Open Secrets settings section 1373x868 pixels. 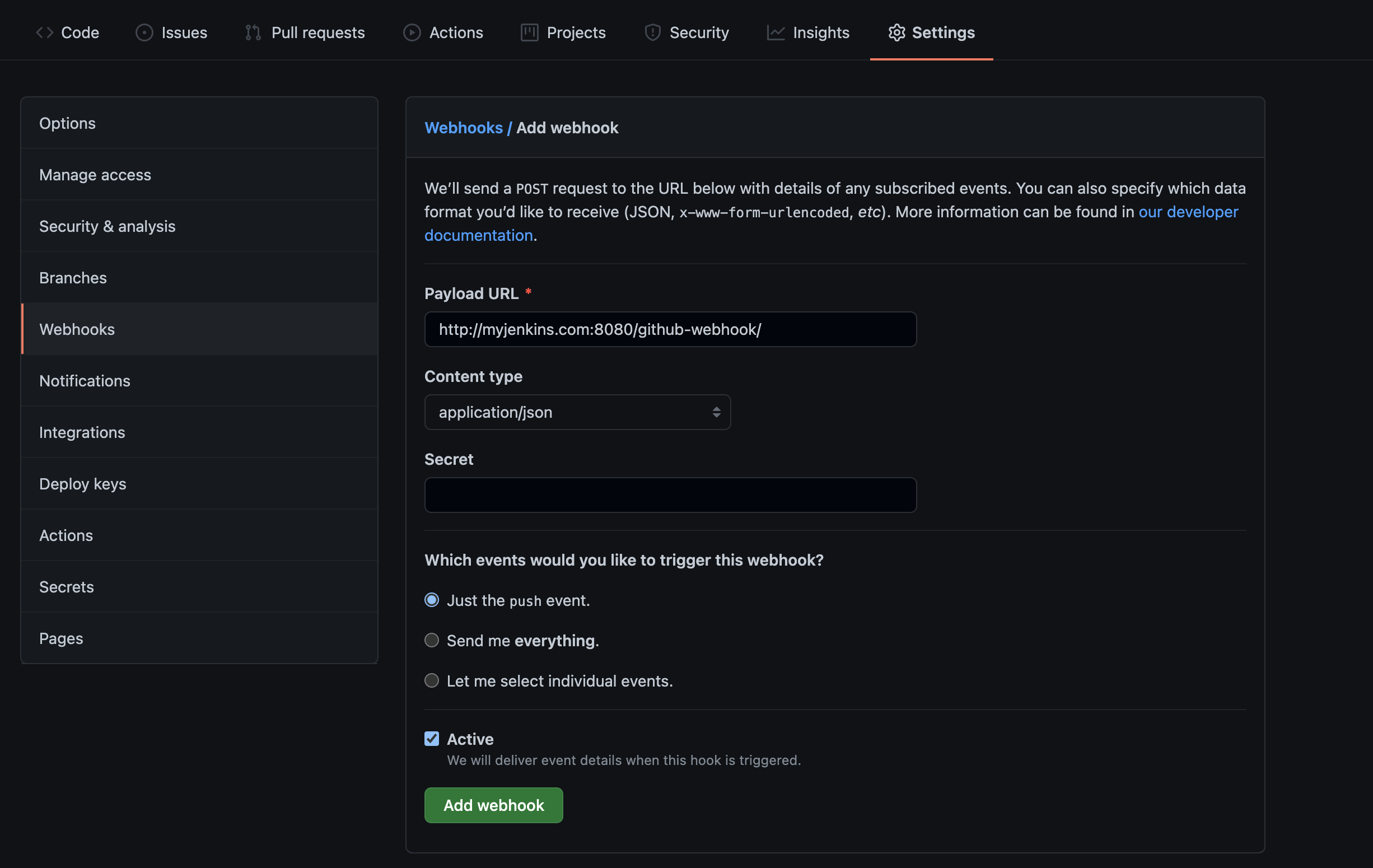[x=66, y=587]
